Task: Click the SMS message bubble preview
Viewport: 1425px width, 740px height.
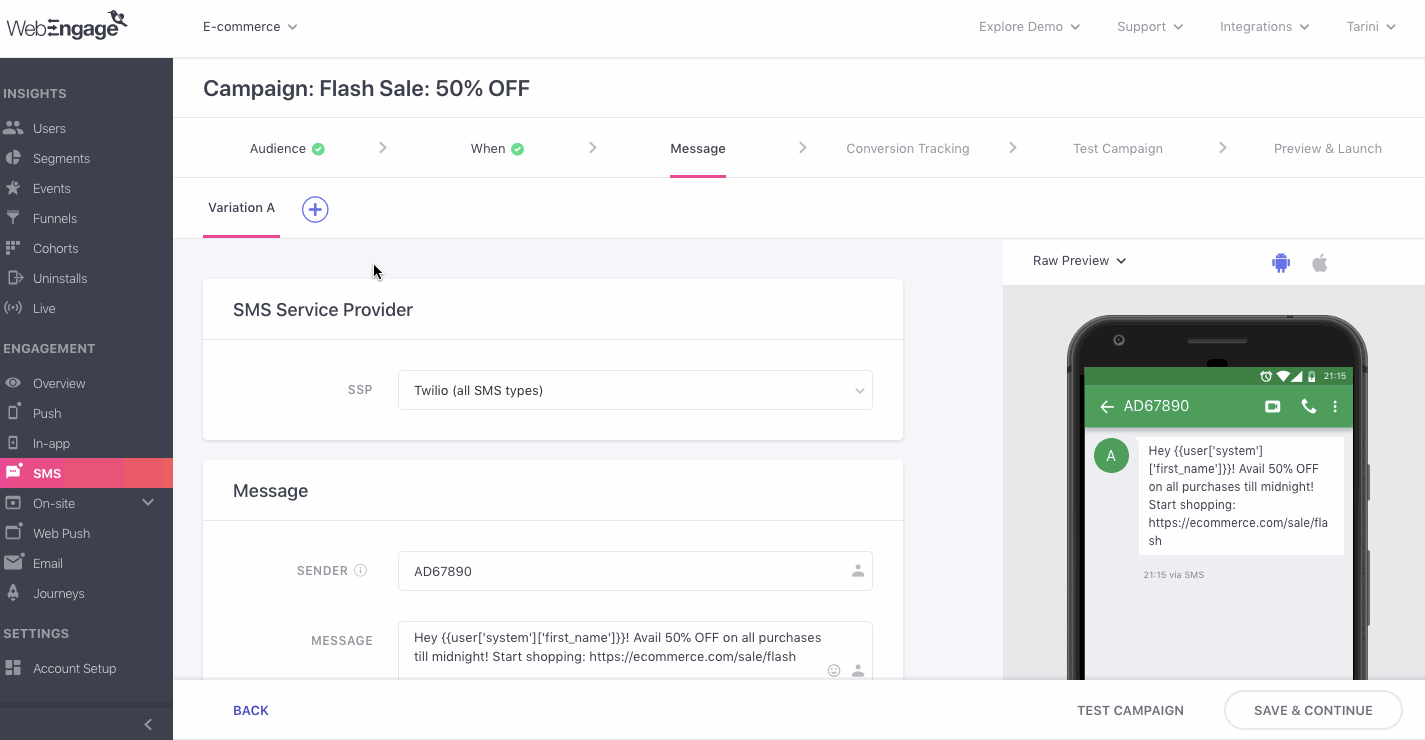Action: pos(1241,496)
